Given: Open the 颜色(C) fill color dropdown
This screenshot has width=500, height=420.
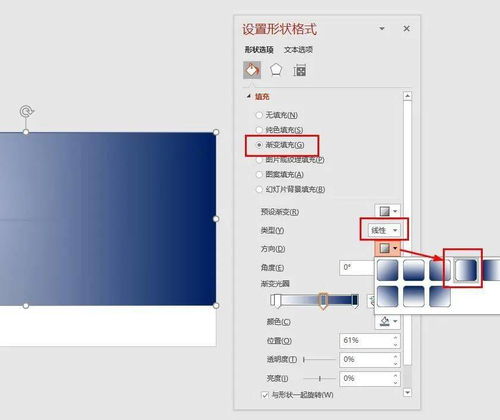Looking at the screenshot, I should pos(387,321).
